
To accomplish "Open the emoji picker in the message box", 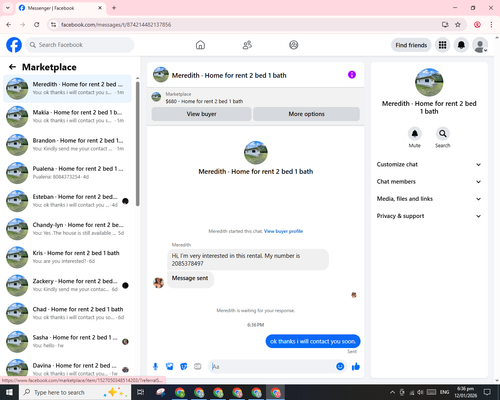I will coord(340,367).
